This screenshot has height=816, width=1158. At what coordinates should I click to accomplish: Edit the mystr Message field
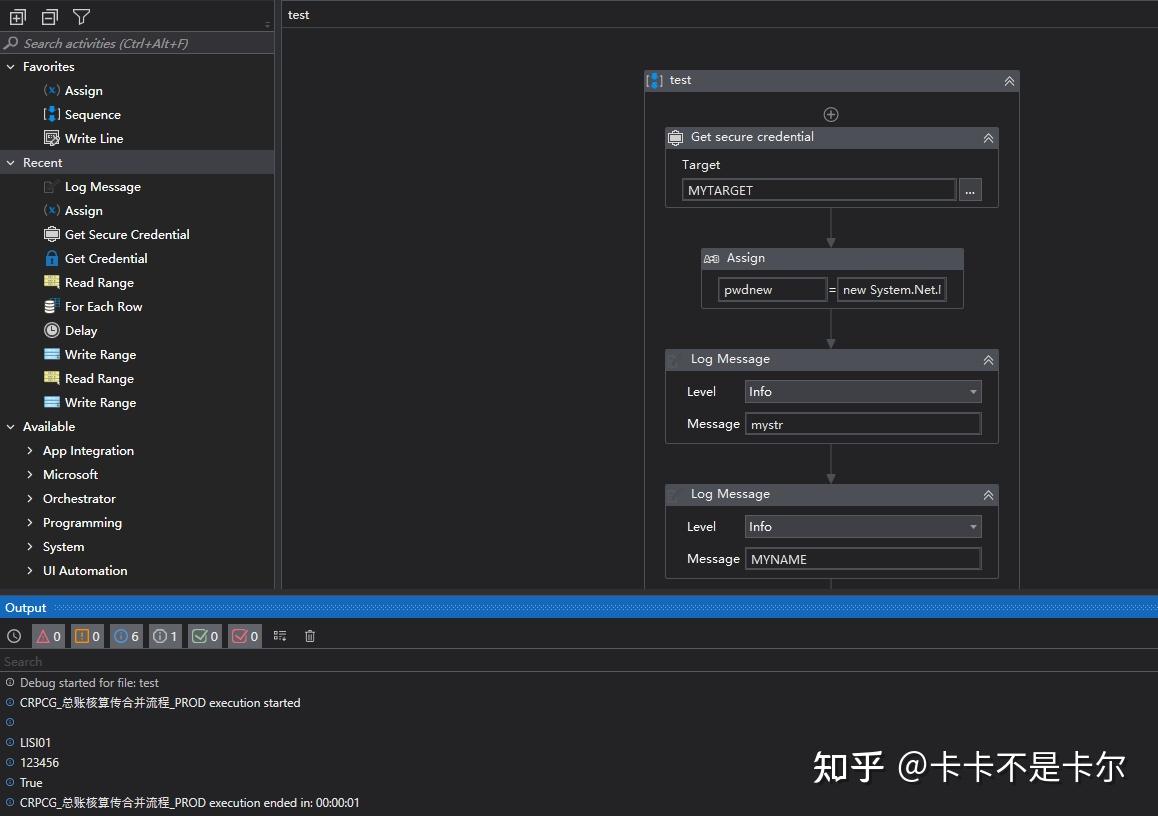click(863, 424)
